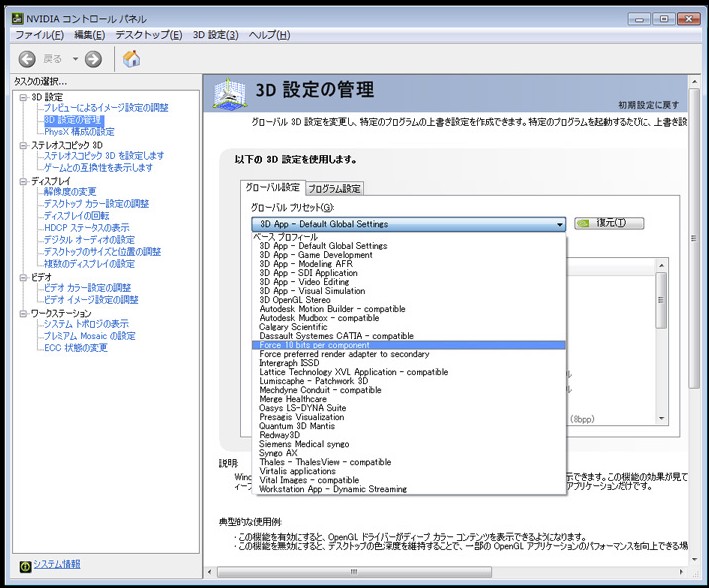Open HDCP ステータスの表示
709x588 pixels.
click(x=86, y=228)
